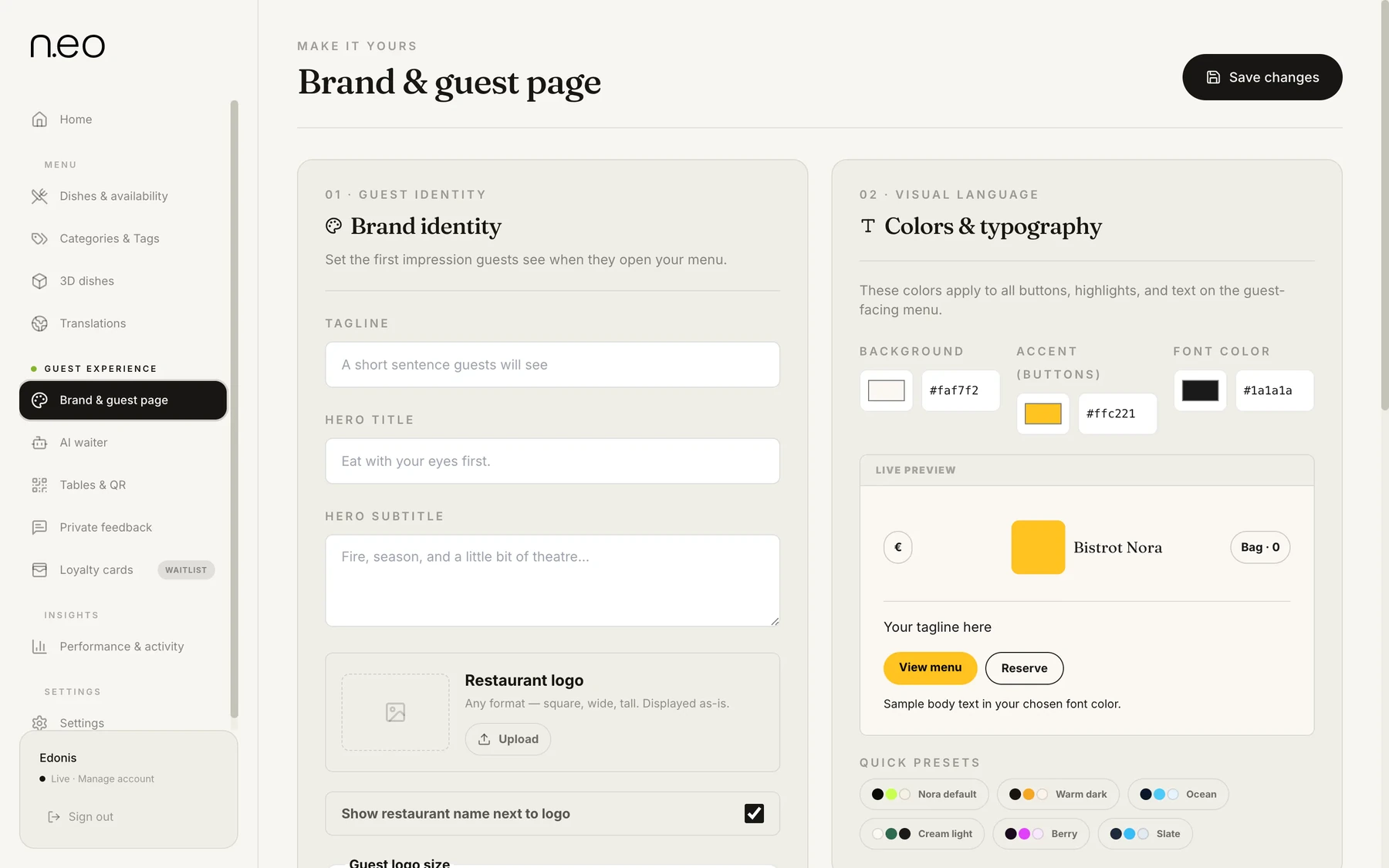Open the yellow accent color swatch
The height and width of the screenshot is (868, 1389).
(1043, 414)
